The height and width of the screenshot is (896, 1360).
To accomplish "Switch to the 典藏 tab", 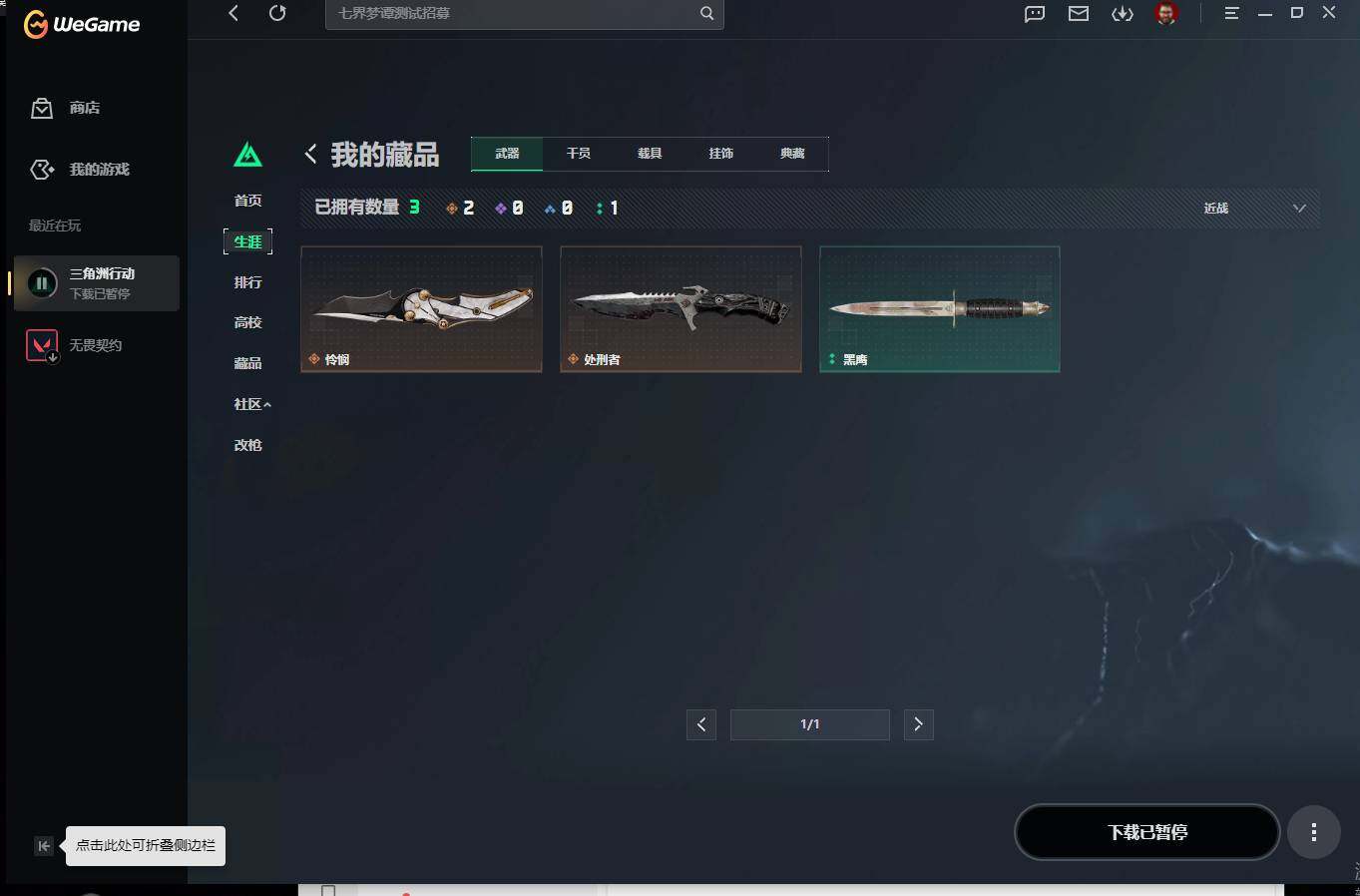I will coord(792,154).
